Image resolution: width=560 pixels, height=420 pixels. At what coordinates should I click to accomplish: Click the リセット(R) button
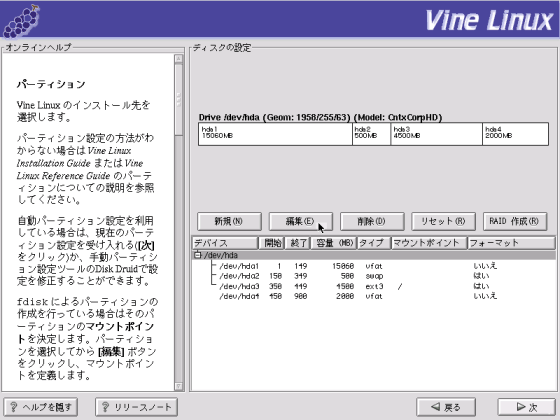[x=443, y=221]
